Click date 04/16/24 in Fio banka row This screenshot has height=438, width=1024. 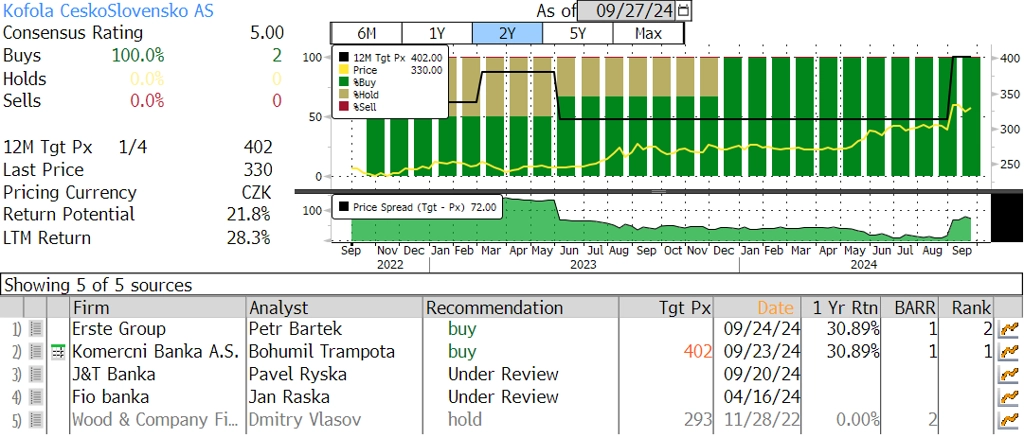[762, 397]
